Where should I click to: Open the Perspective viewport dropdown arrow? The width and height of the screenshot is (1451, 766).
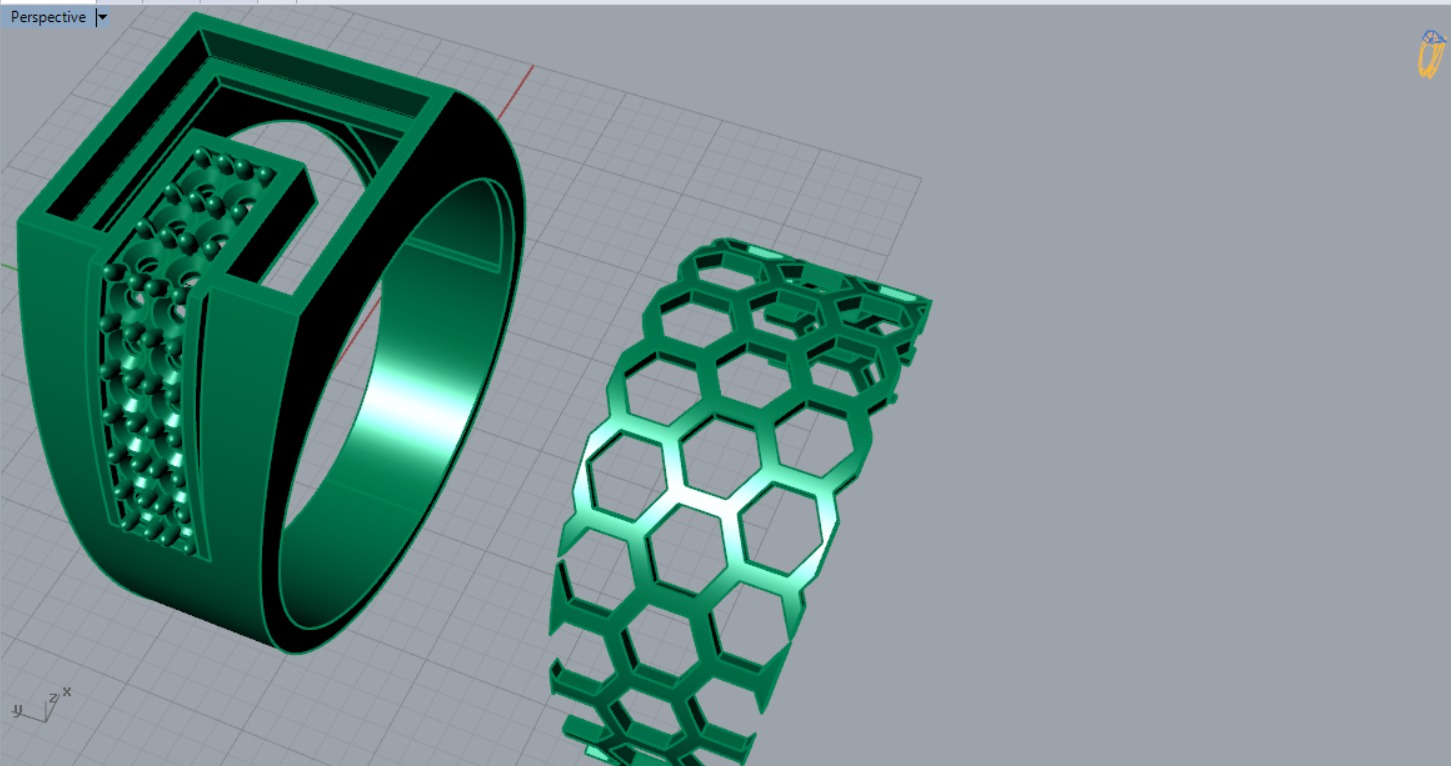(102, 17)
